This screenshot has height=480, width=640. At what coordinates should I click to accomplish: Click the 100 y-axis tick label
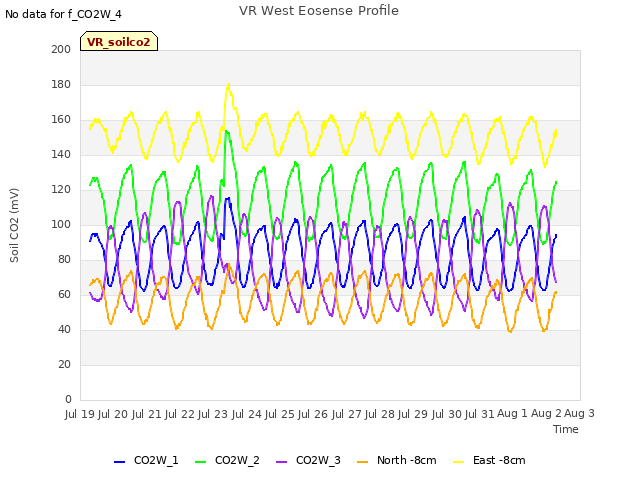click(x=61, y=224)
